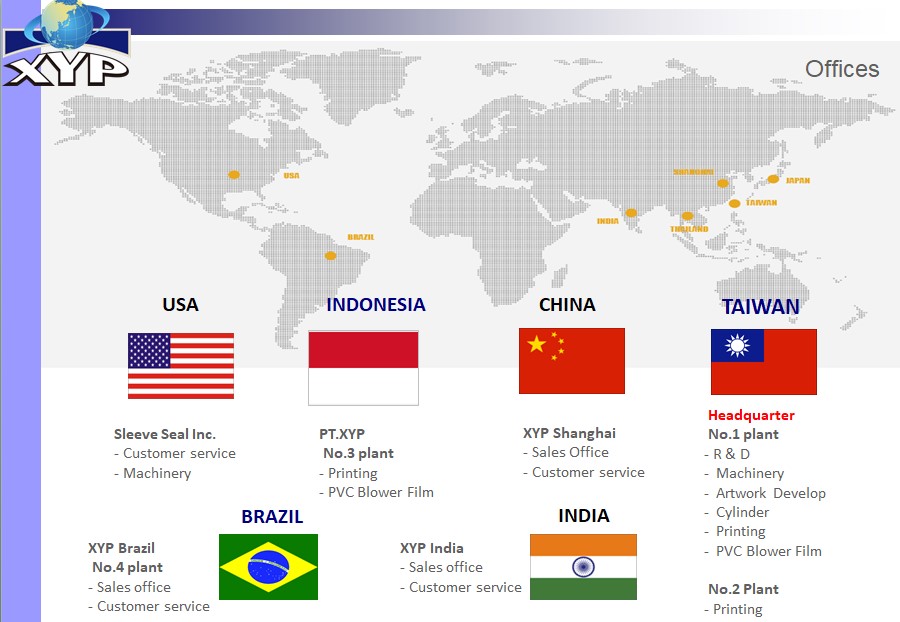Click the 'Sleeve Seal Inc.' text
The height and width of the screenshot is (622, 900).
point(165,434)
